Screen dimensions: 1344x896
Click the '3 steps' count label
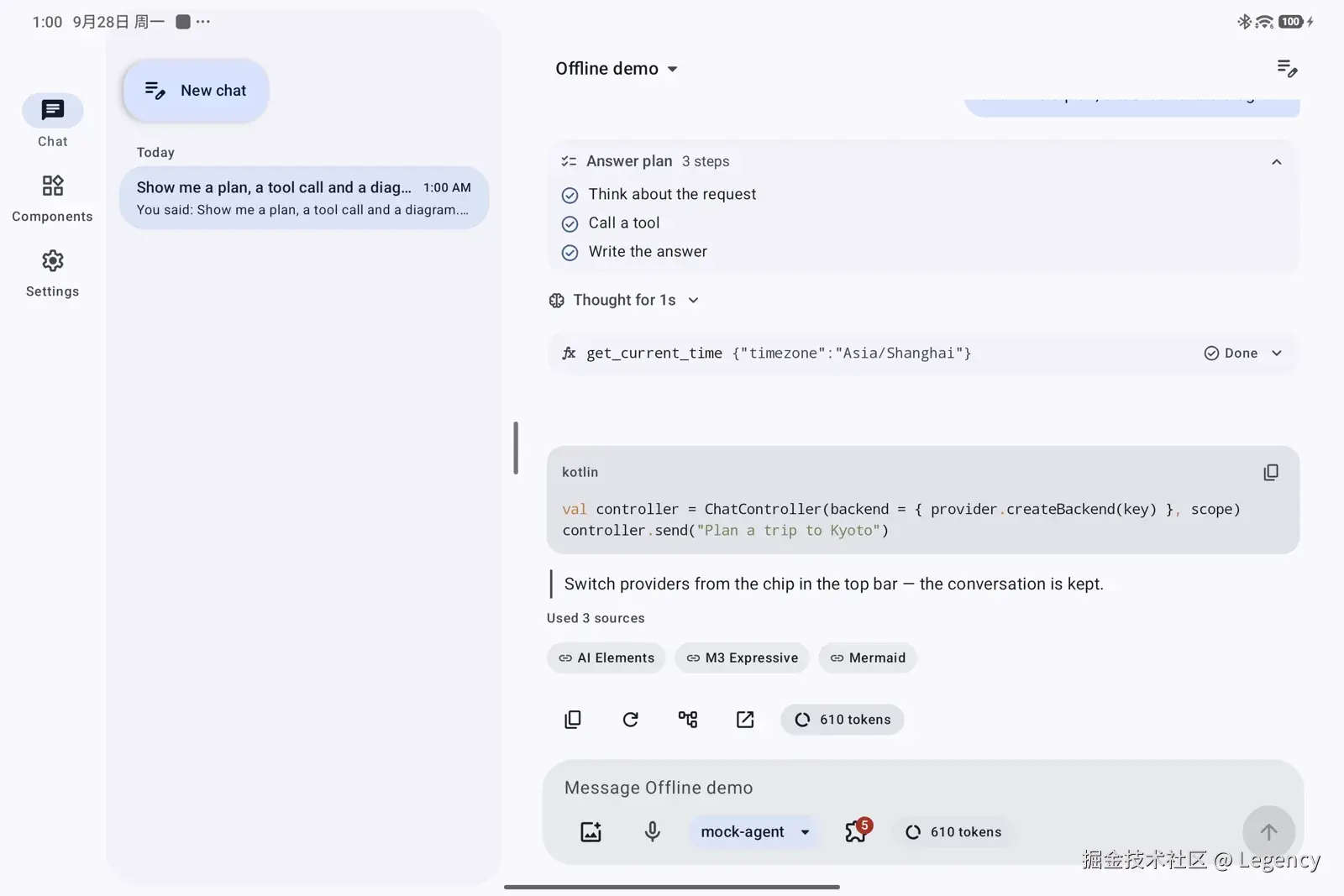coord(706,161)
